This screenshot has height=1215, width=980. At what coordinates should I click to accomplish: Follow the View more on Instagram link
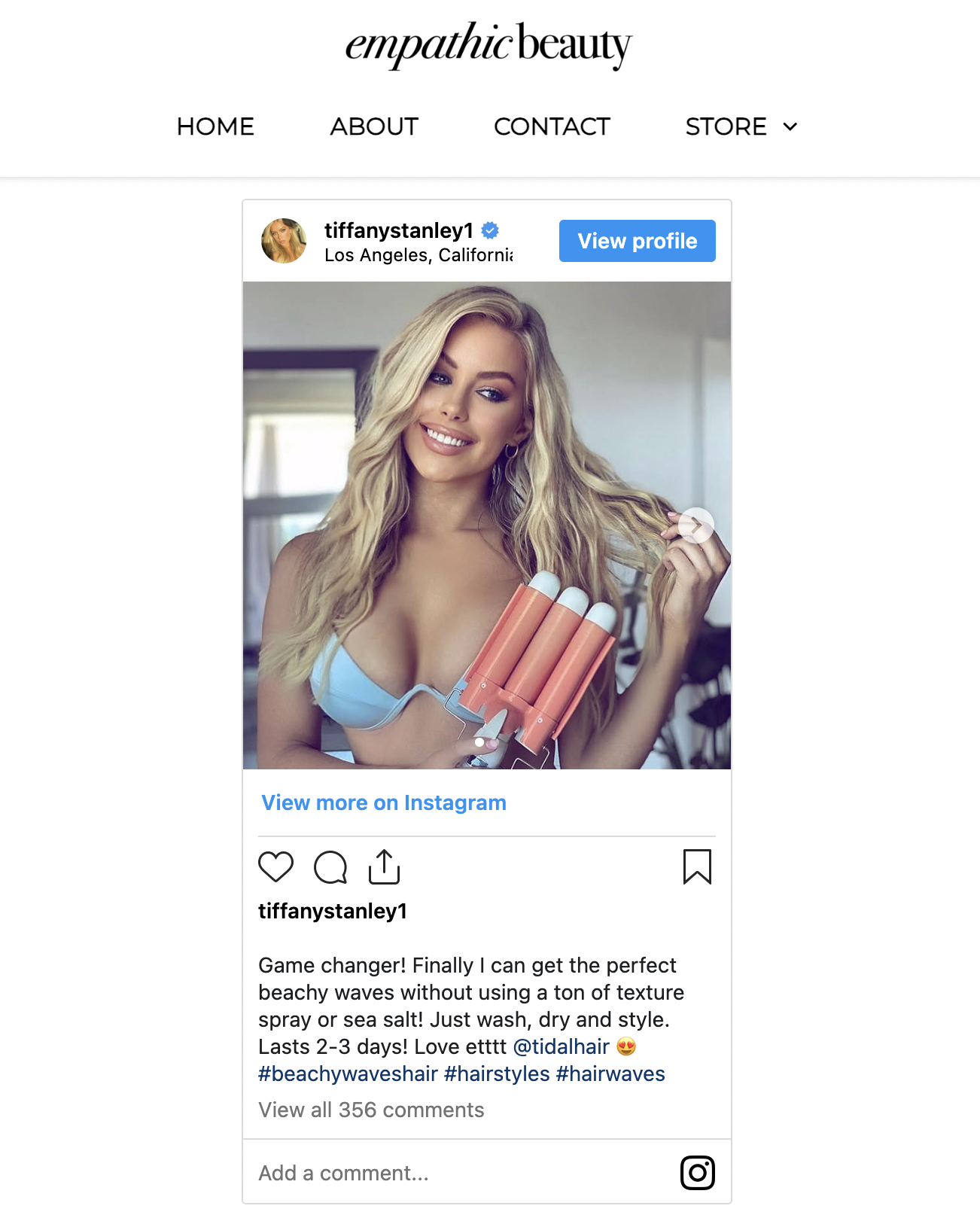pos(384,802)
